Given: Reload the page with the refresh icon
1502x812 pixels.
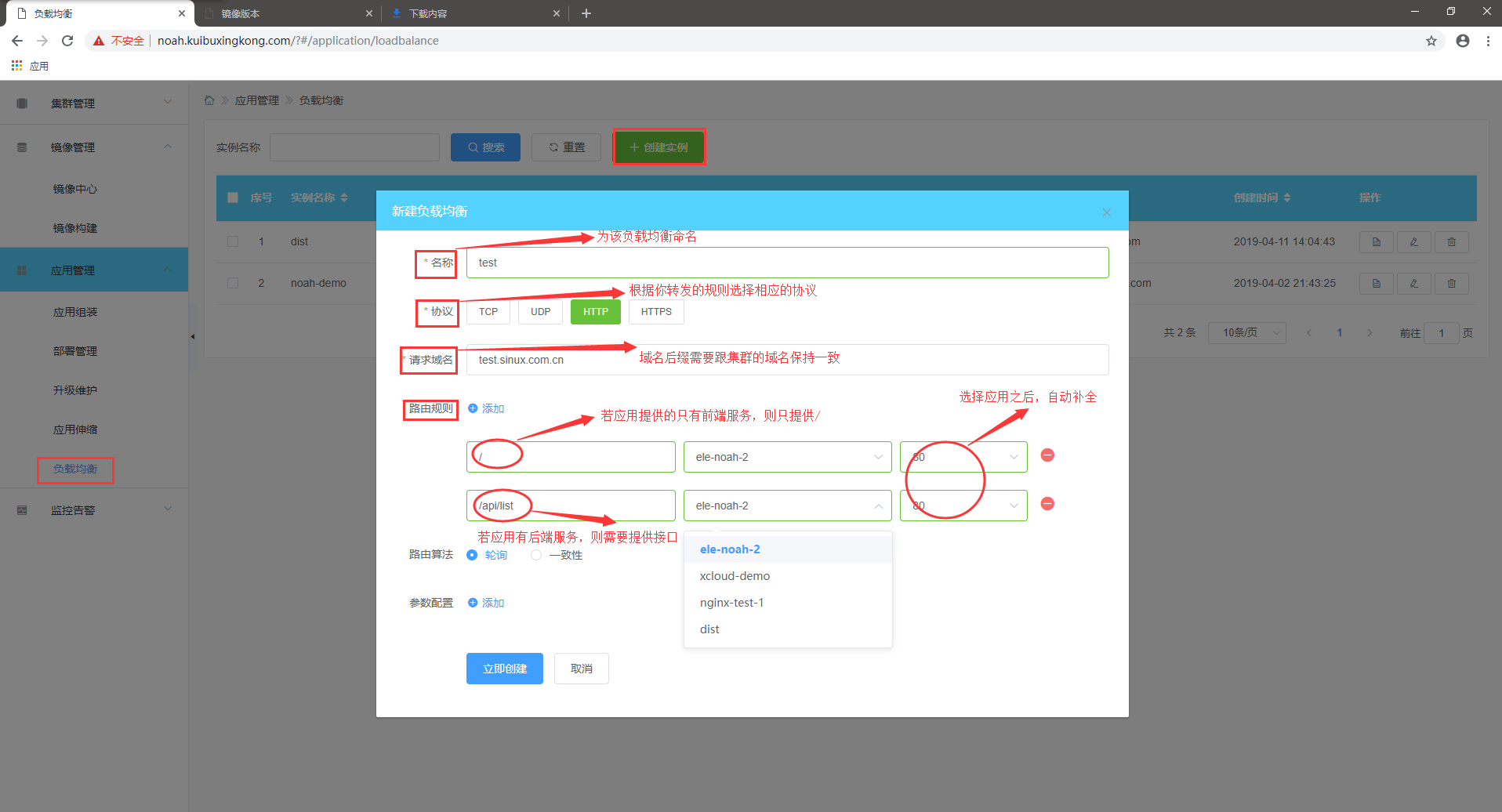Looking at the screenshot, I should pyautogui.click(x=67, y=41).
